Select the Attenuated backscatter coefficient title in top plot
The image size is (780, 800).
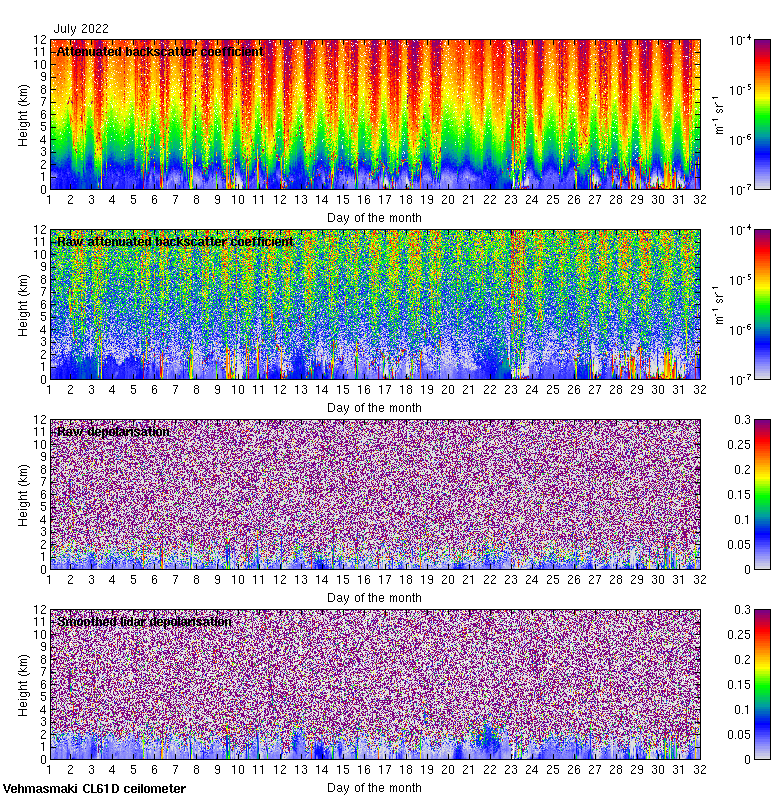[160, 51]
